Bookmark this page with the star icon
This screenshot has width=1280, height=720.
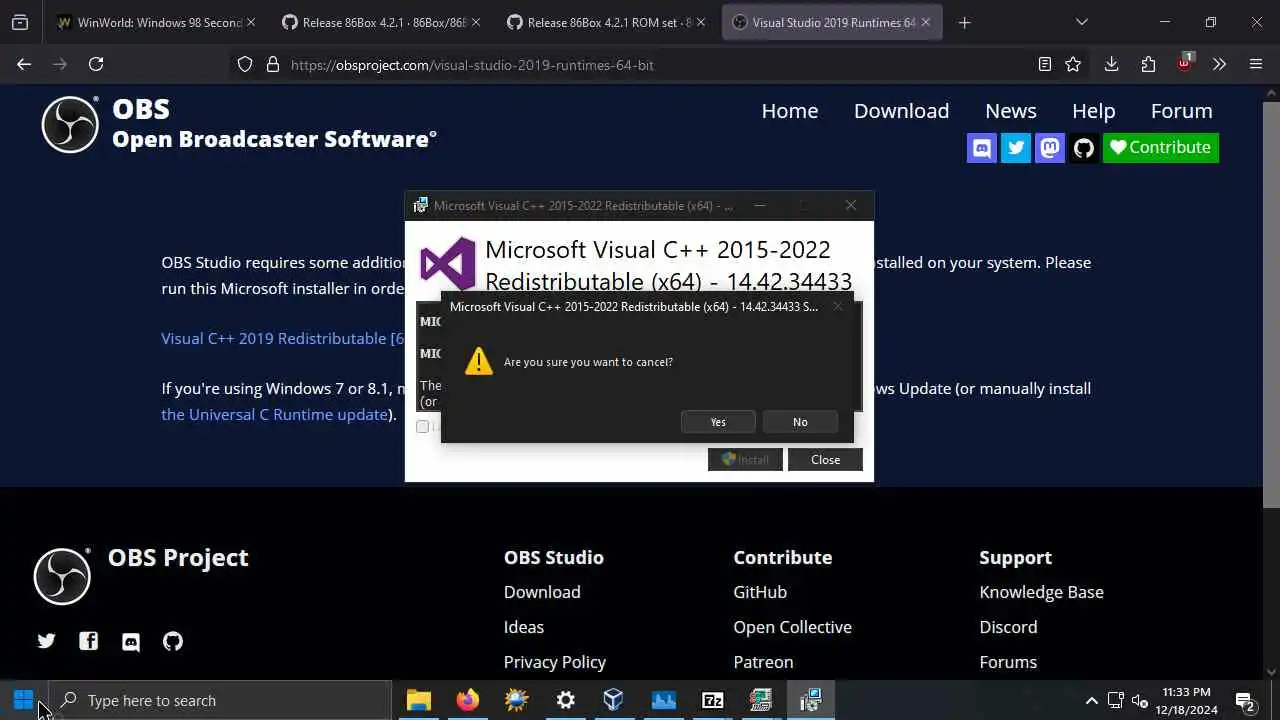[x=1073, y=64]
